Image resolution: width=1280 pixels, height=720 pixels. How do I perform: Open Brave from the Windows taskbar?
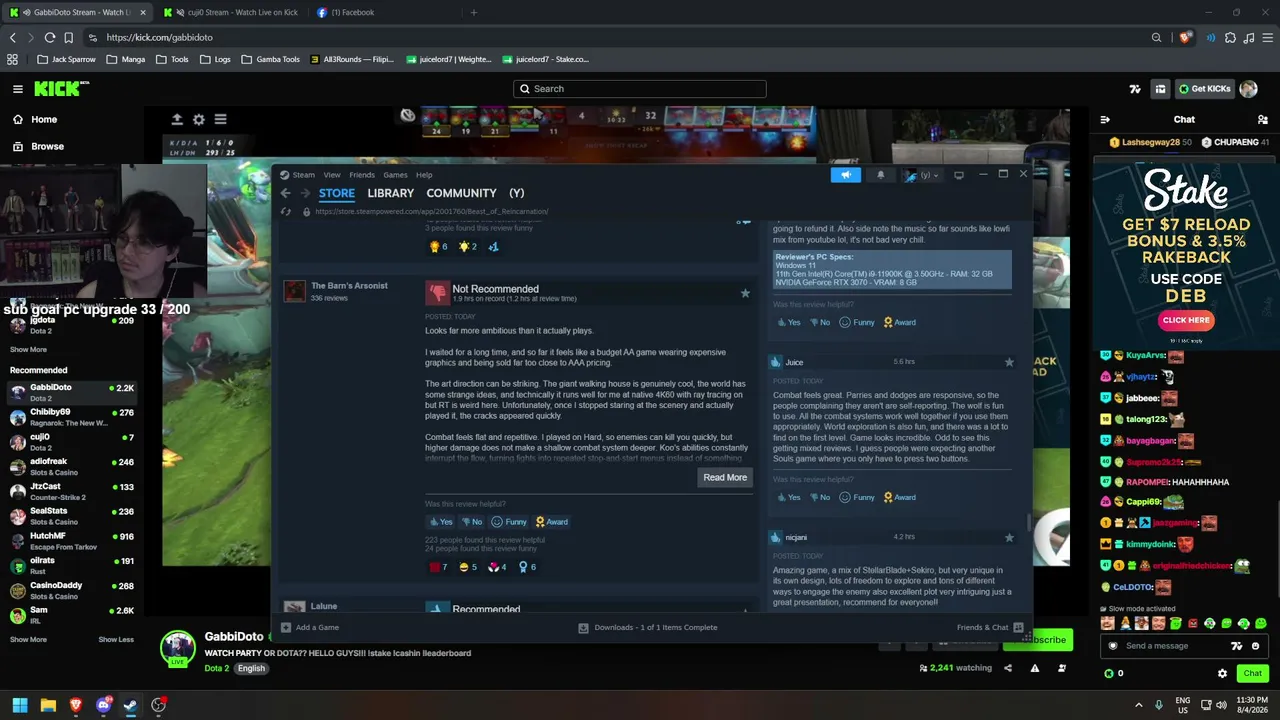point(75,705)
